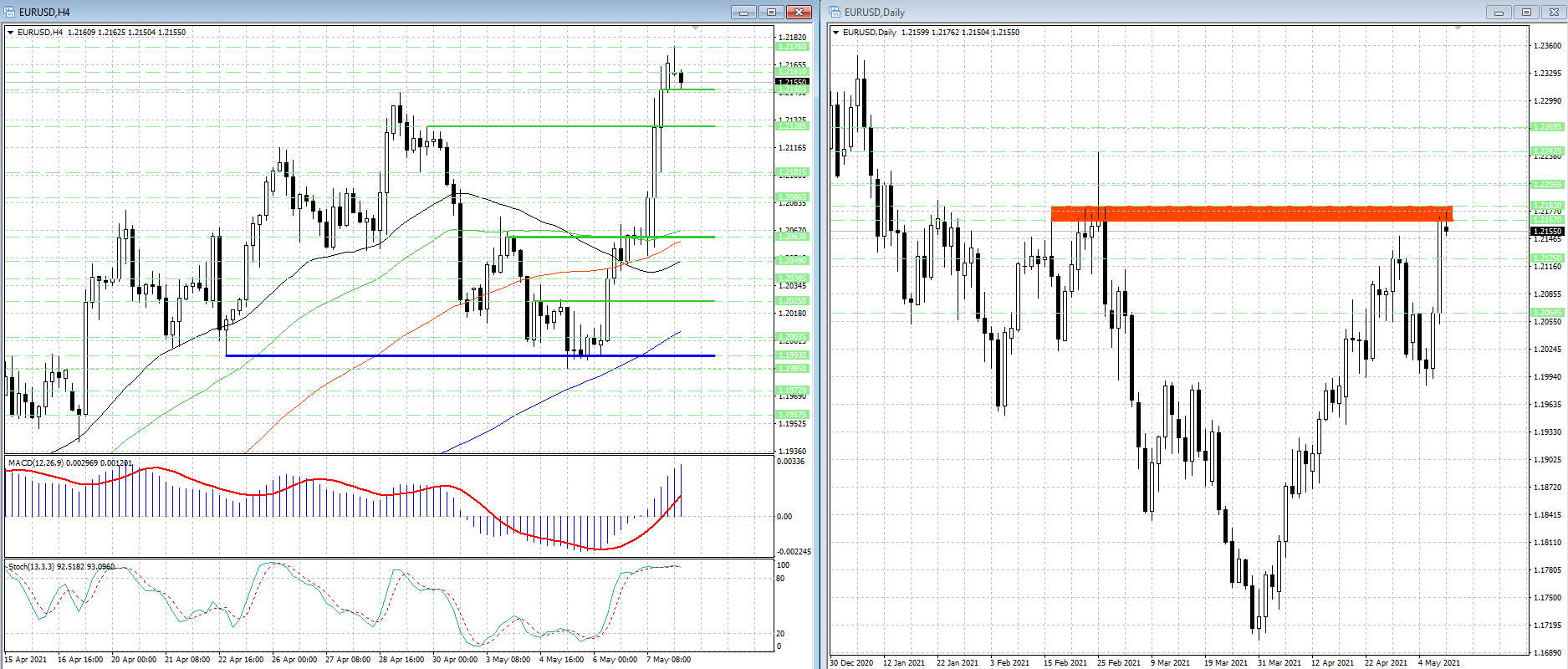Click the green 1.21760 level label on H4
The image size is (1568, 669).
point(793,47)
